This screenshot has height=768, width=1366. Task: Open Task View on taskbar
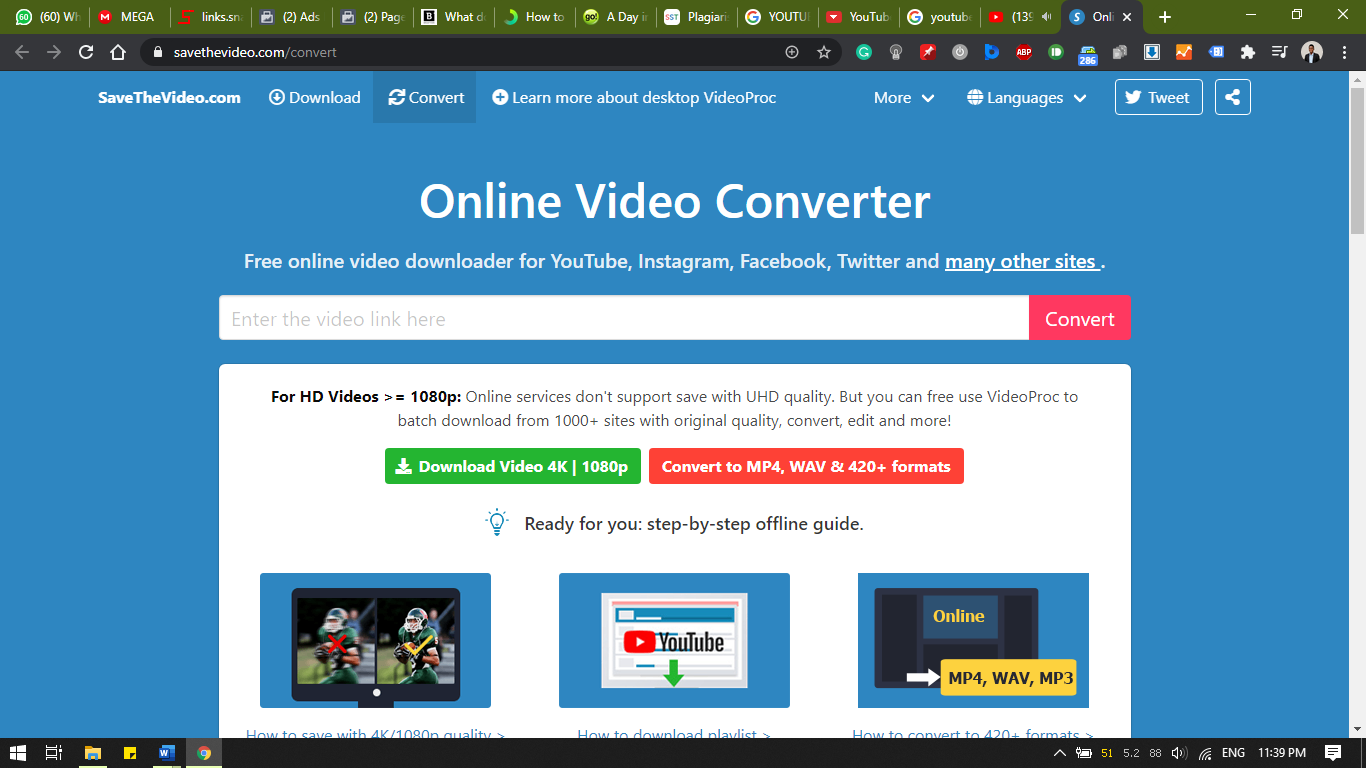[54, 753]
